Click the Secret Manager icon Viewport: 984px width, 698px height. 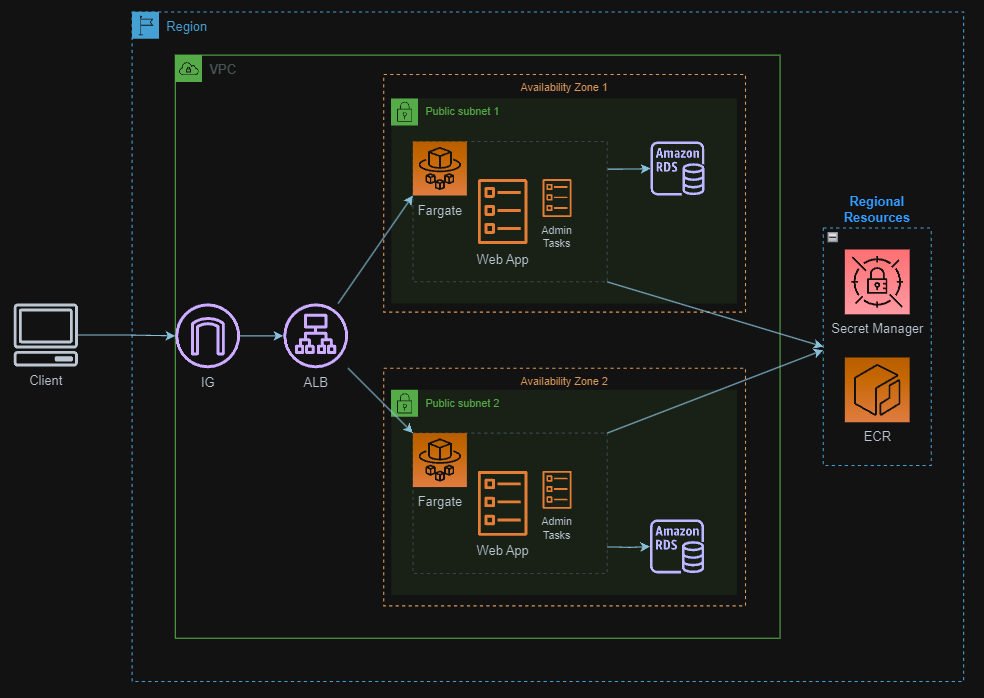[877, 282]
